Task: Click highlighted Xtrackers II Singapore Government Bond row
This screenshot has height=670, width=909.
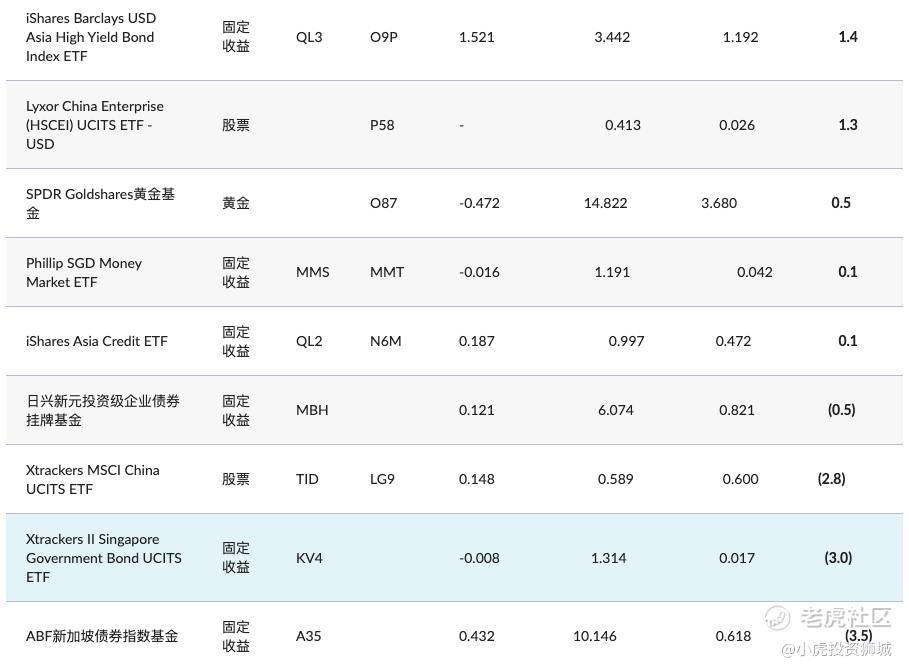Action: click(x=454, y=558)
